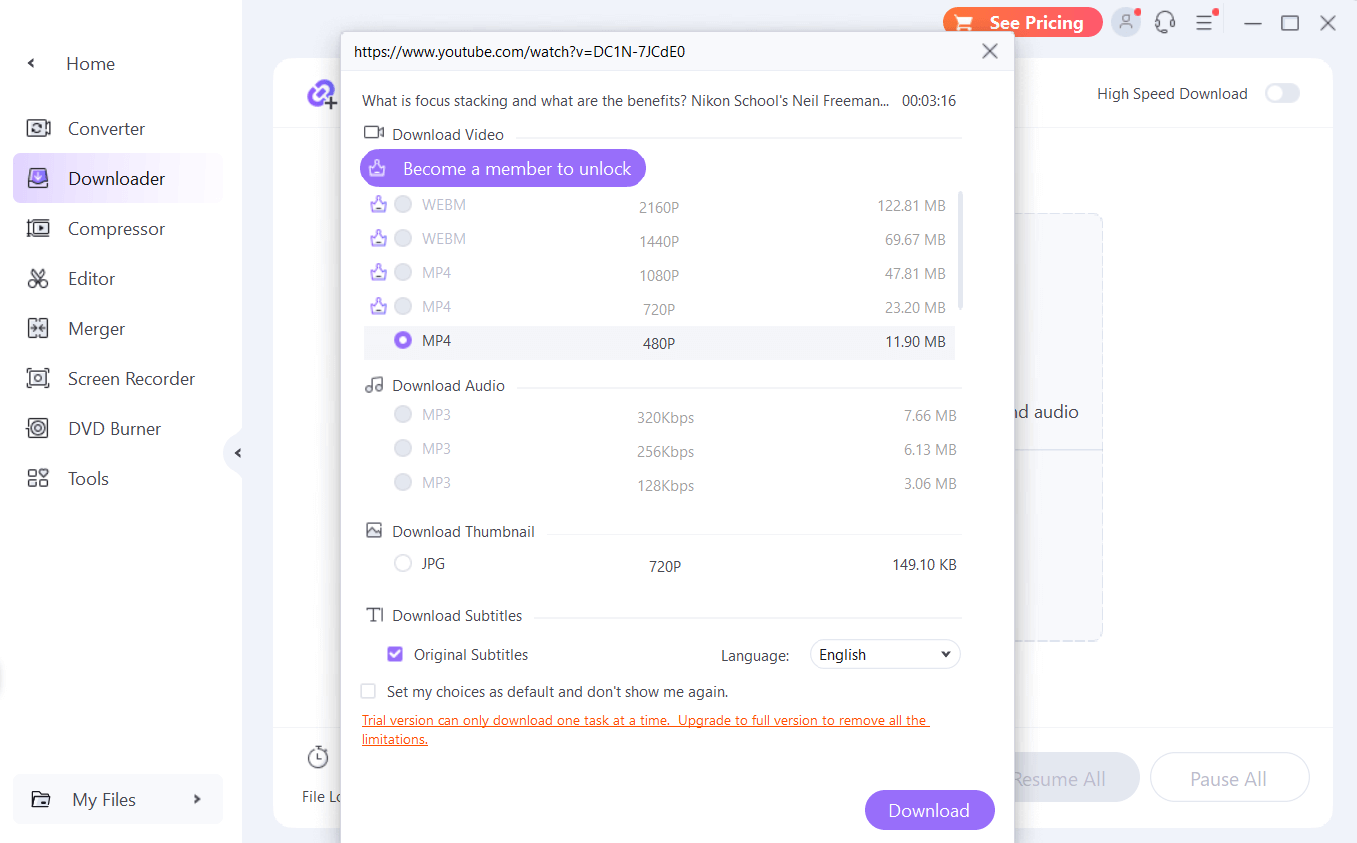Viewport: 1357px width, 843px height.
Task: Click the crown icon beside WEBM 2160P
Action: (378, 205)
